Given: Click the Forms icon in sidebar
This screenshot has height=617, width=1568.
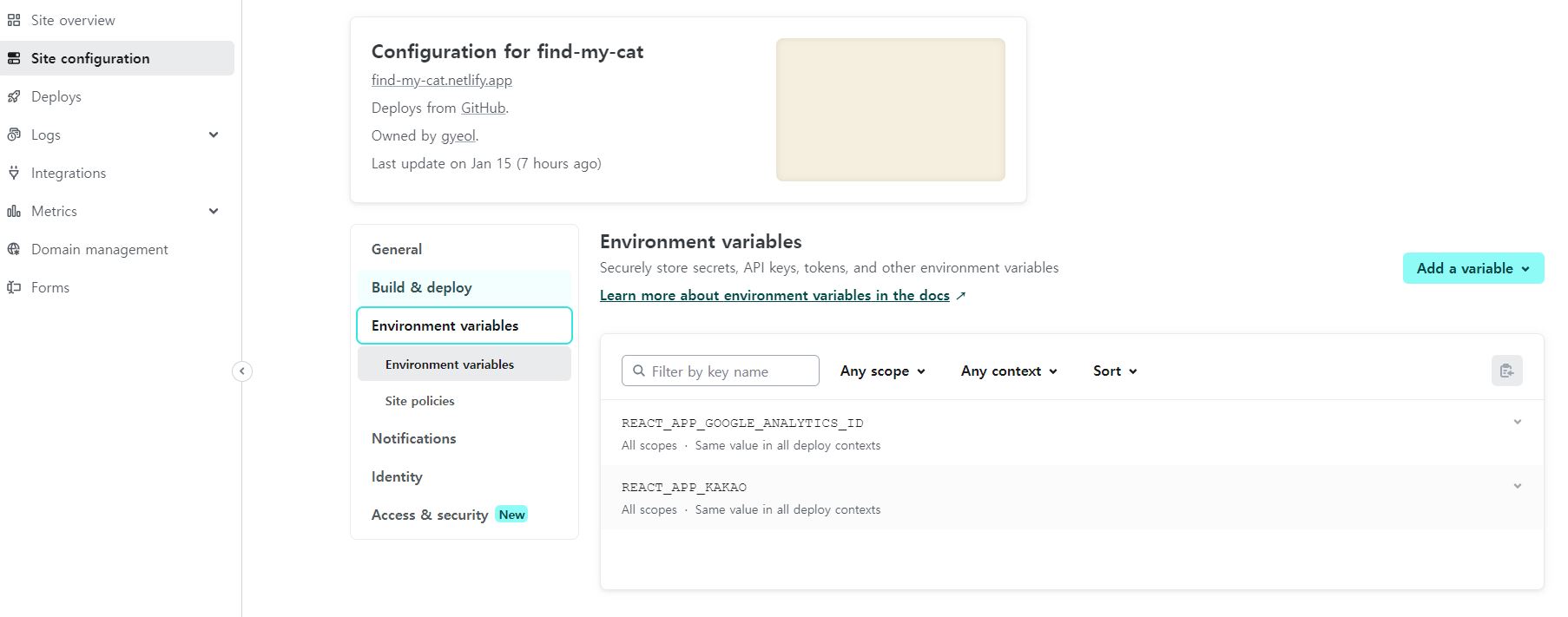Looking at the screenshot, I should tap(14, 287).
